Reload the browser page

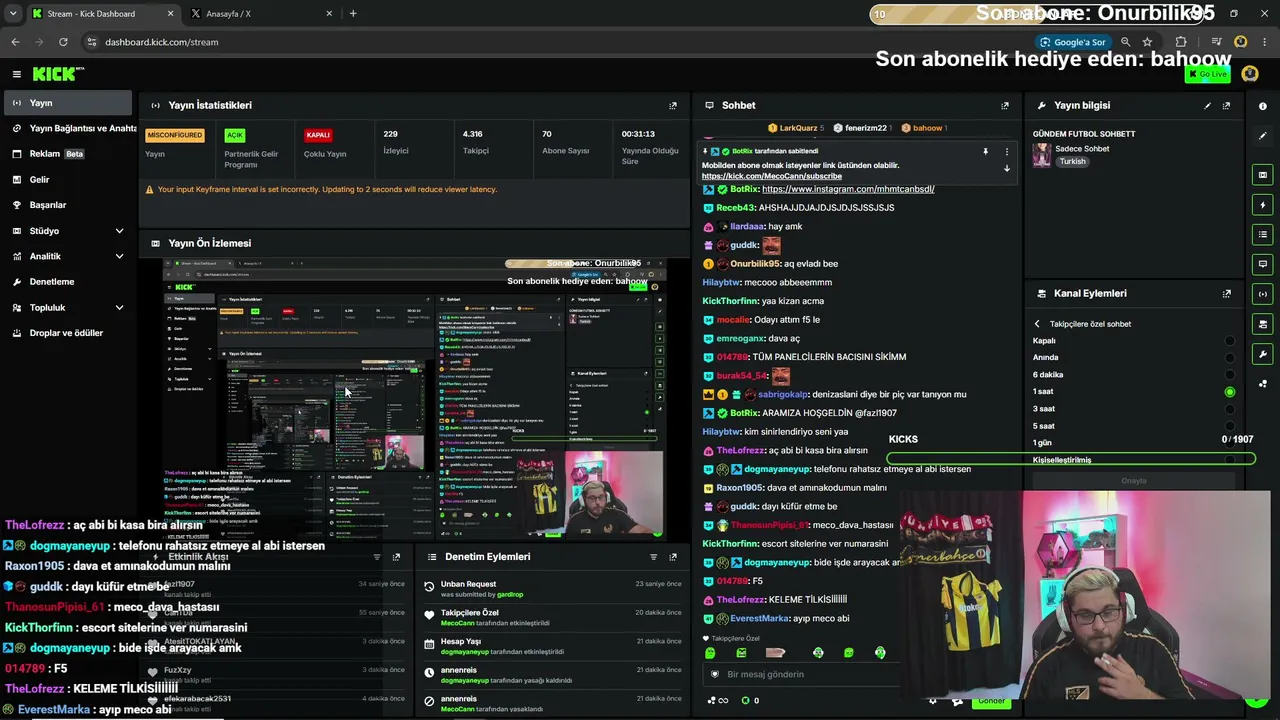63,42
